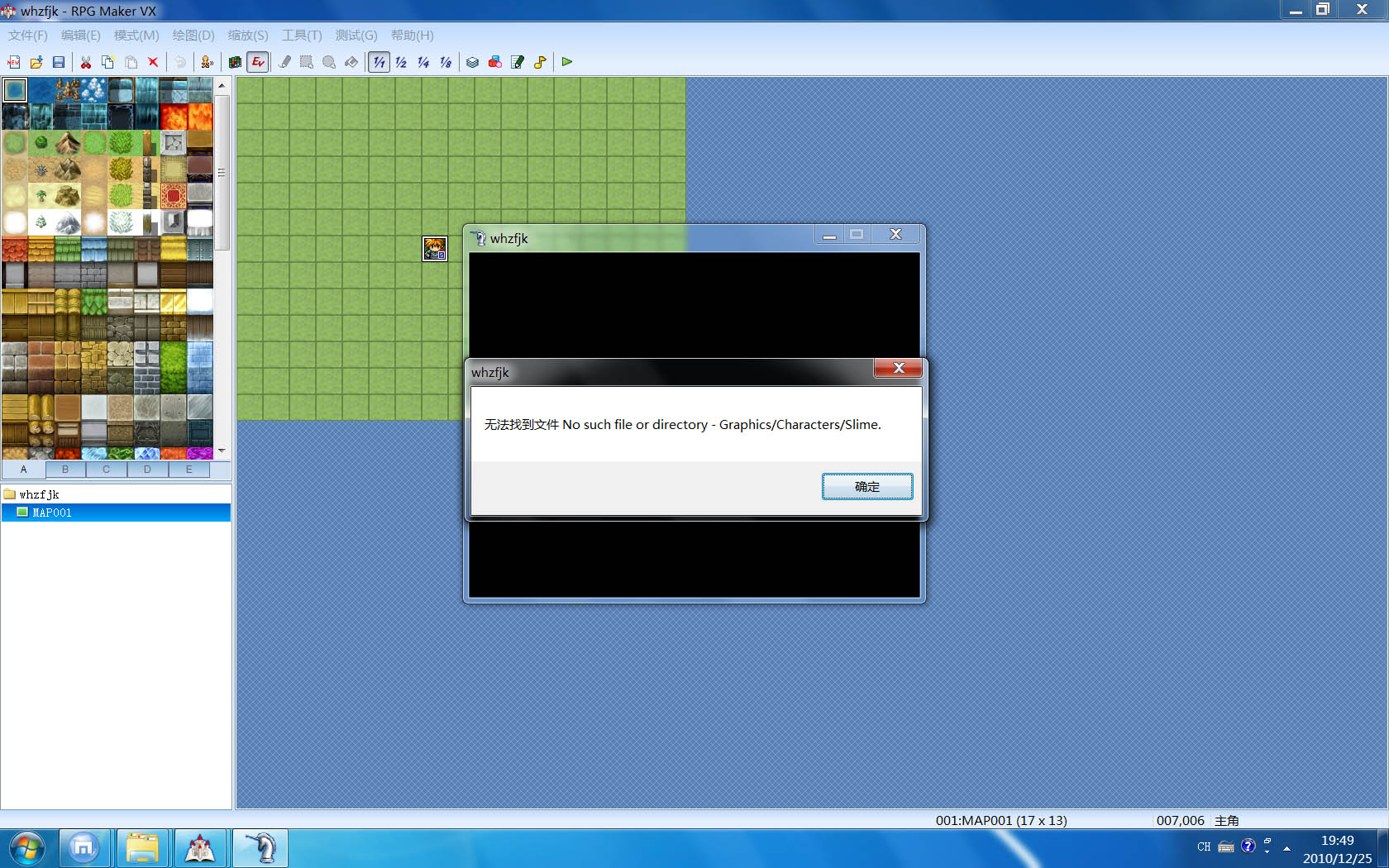The width and height of the screenshot is (1389, 868).
Task: Toggle the Event (Ev) mode icon
Action: pos(258,62)
